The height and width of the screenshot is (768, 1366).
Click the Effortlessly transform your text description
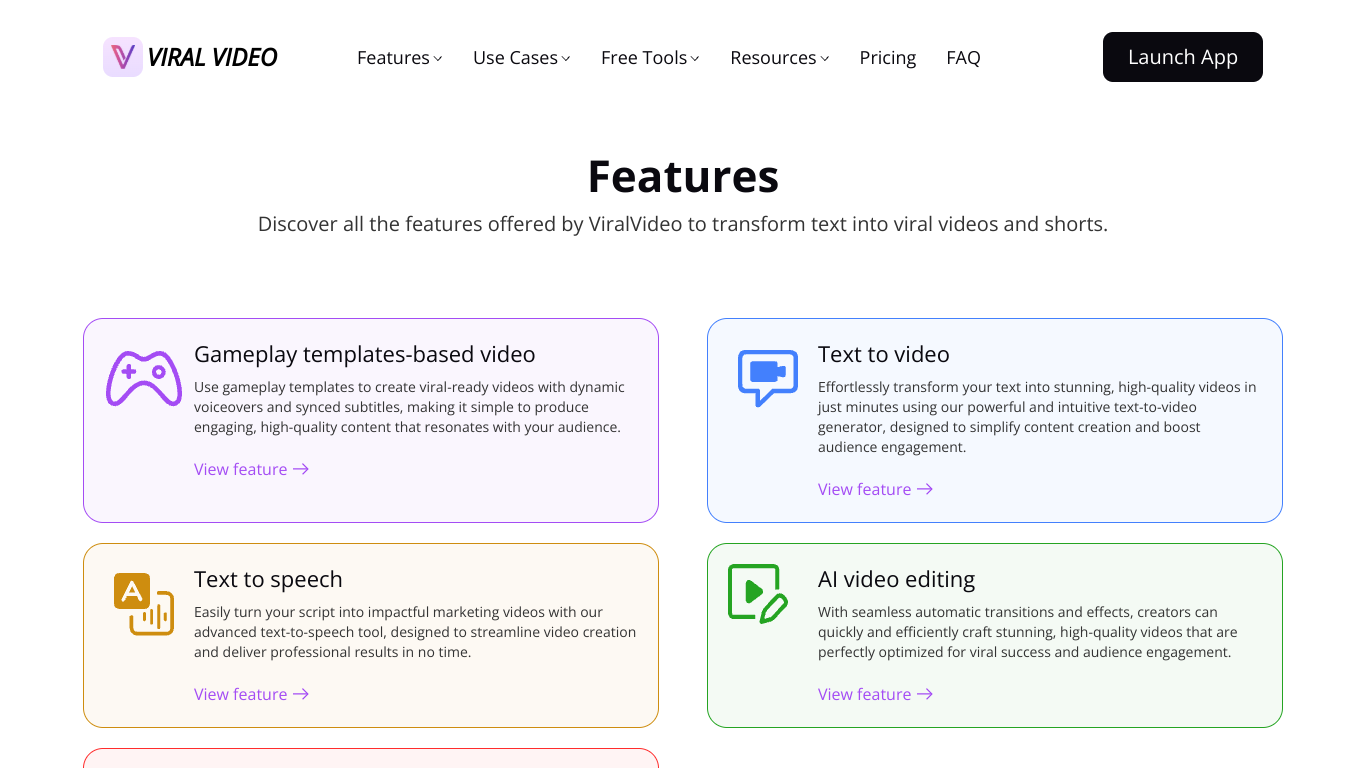(1037, 417)
